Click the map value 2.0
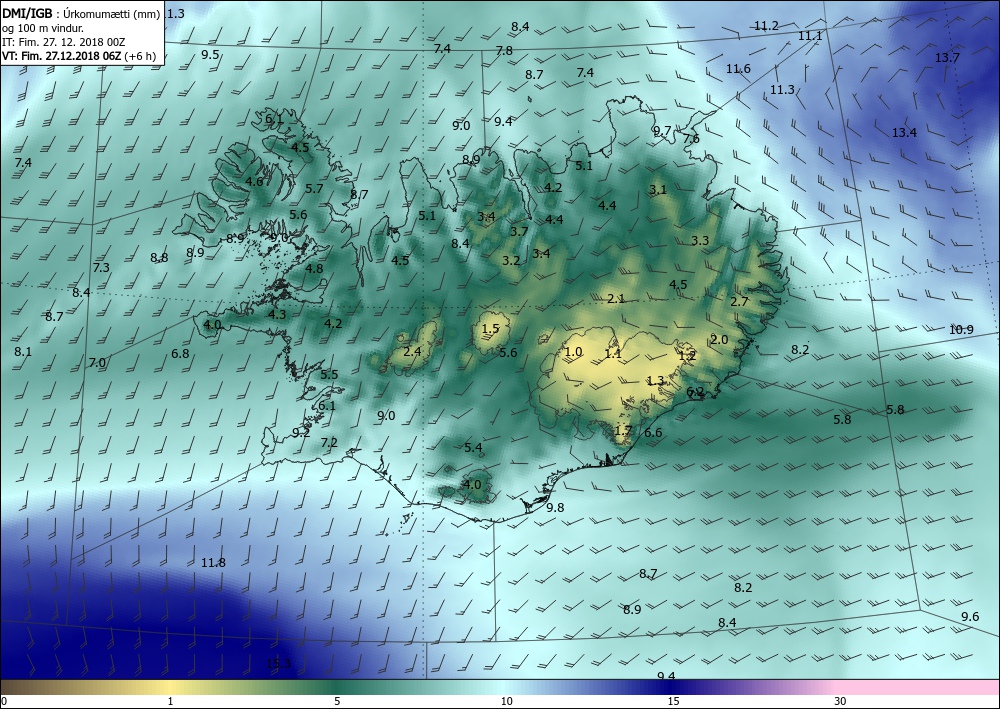 pyautogui.click(x=719, y=340)
